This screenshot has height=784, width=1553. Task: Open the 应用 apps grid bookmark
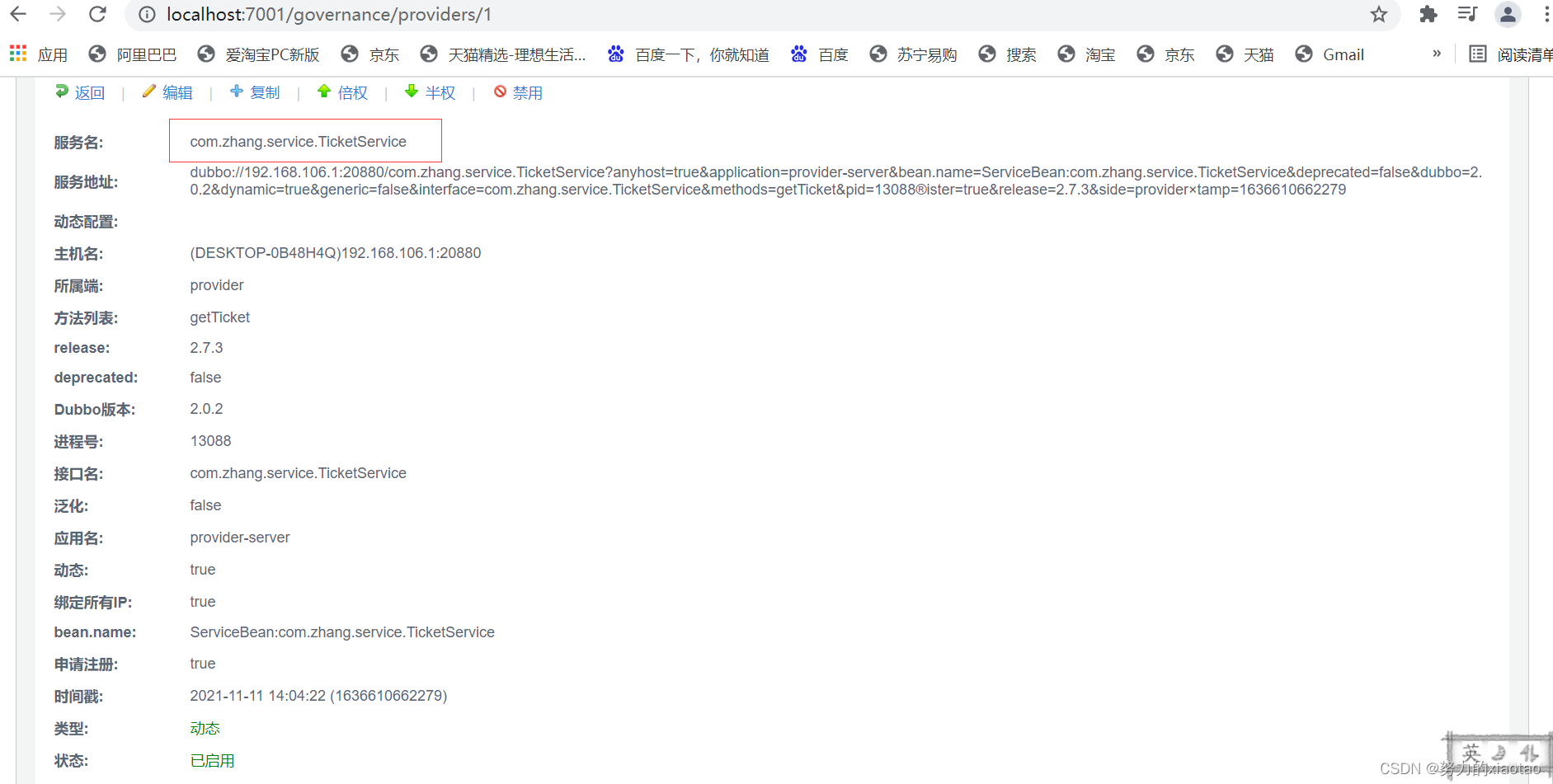39,54
